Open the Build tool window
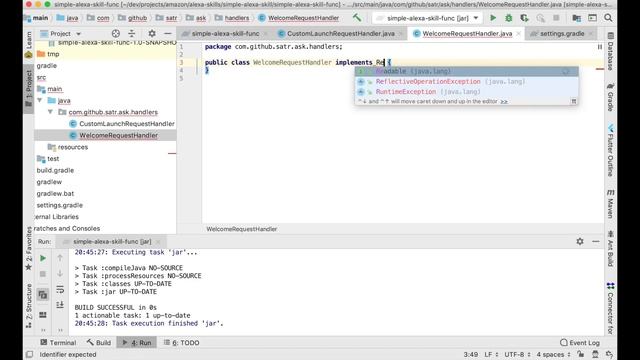 click(x=98, y=342)
